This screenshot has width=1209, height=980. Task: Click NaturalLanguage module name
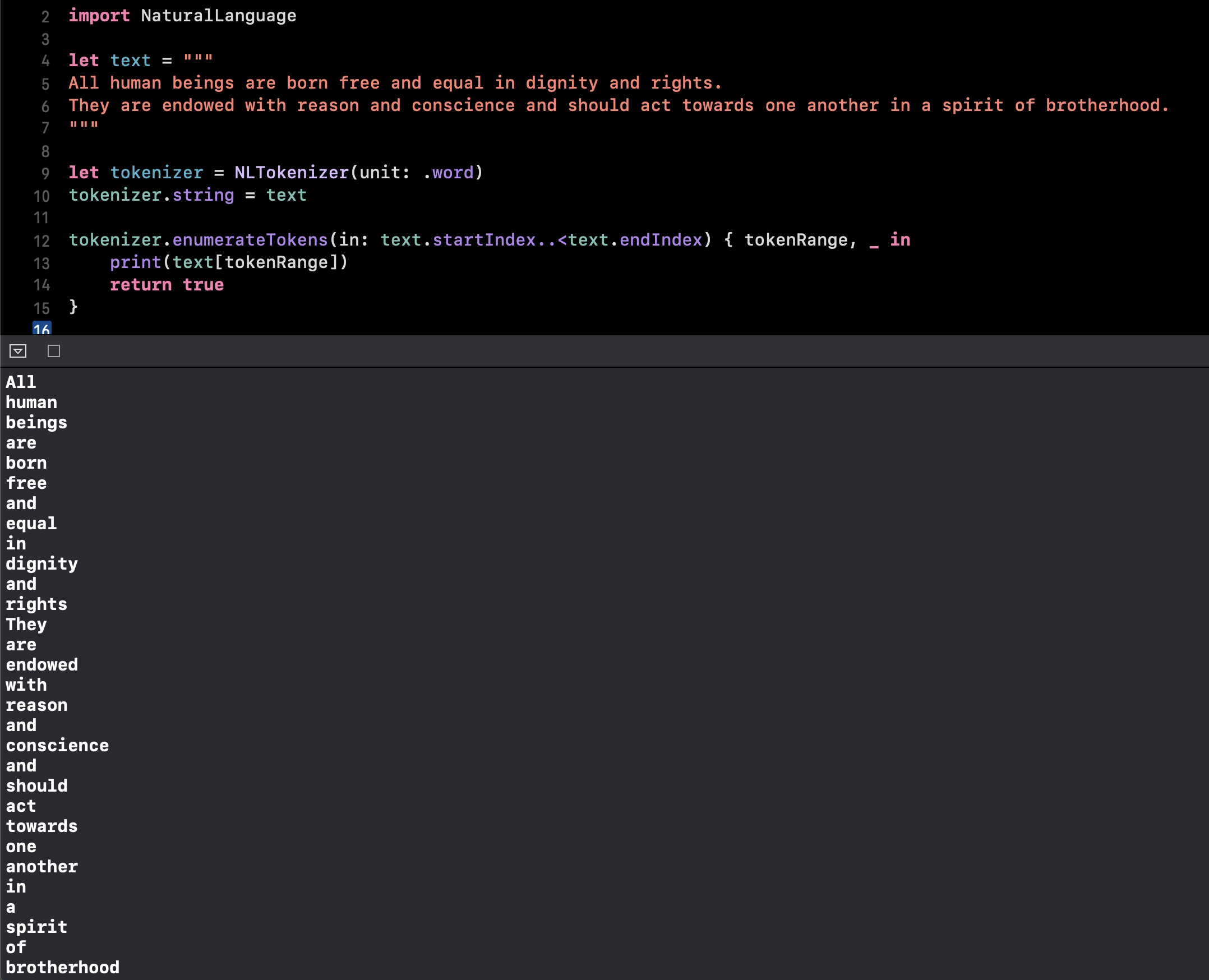218,16
